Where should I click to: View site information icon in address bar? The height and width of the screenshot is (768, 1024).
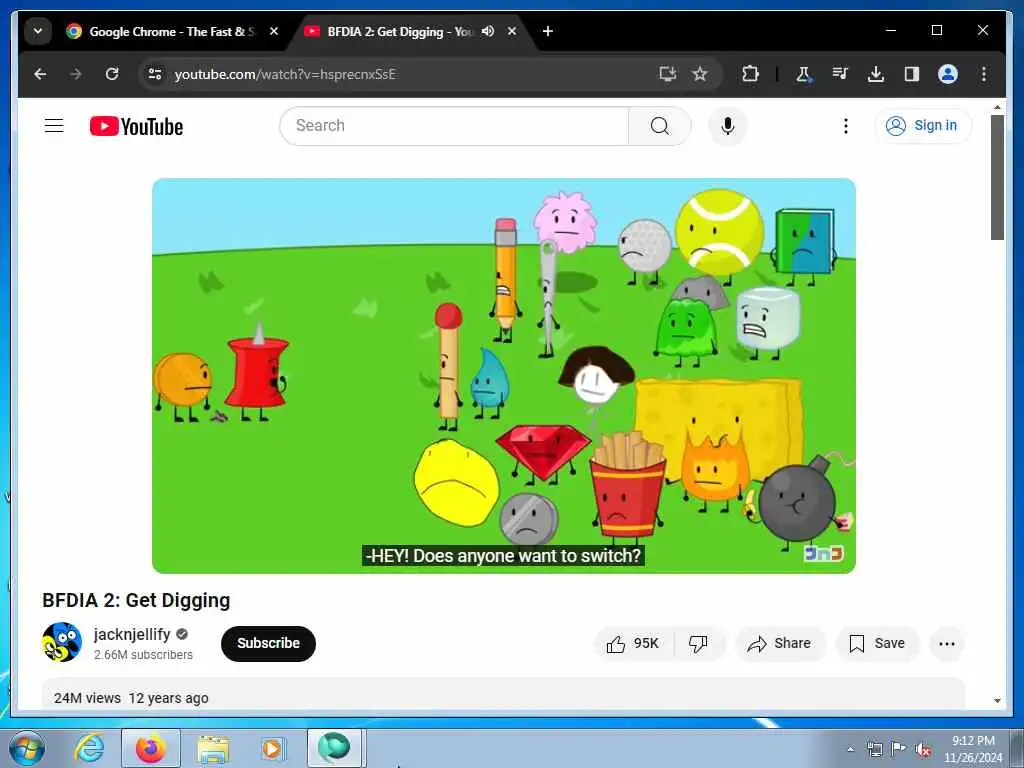[x=155, y=74]
